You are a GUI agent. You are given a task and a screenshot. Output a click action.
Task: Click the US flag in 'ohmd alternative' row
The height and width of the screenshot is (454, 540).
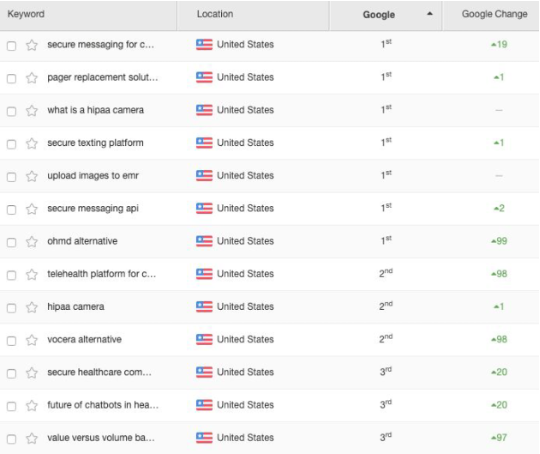pos(204,241)
